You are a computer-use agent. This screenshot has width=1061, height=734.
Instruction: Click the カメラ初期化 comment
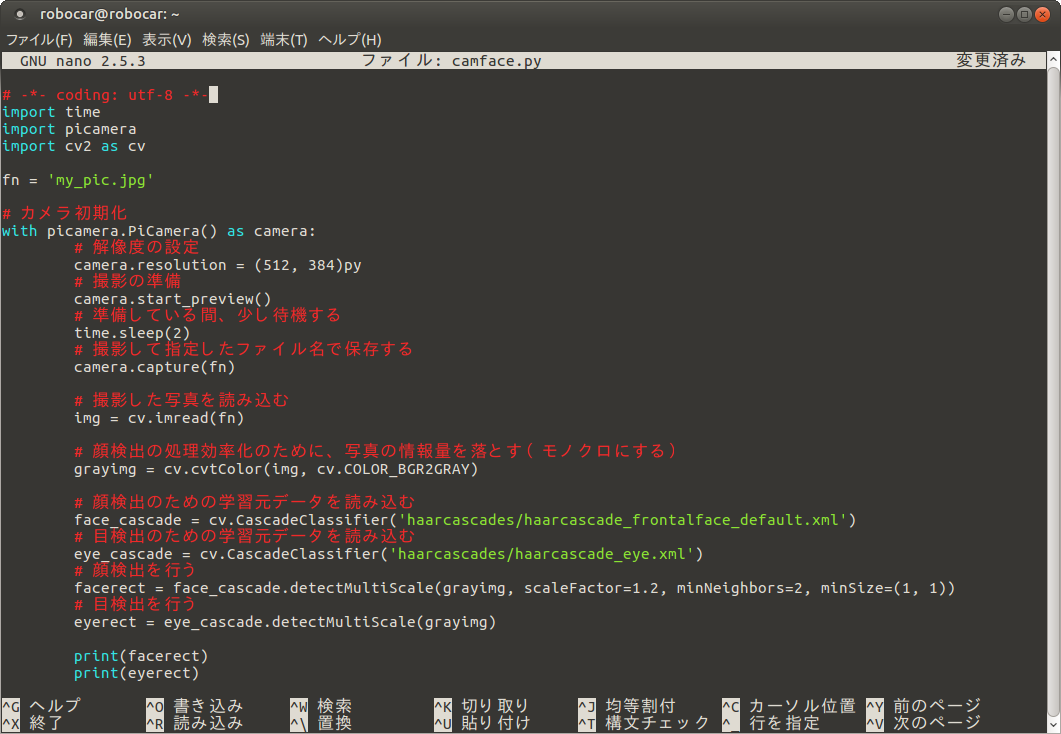[x=64, y=214]
